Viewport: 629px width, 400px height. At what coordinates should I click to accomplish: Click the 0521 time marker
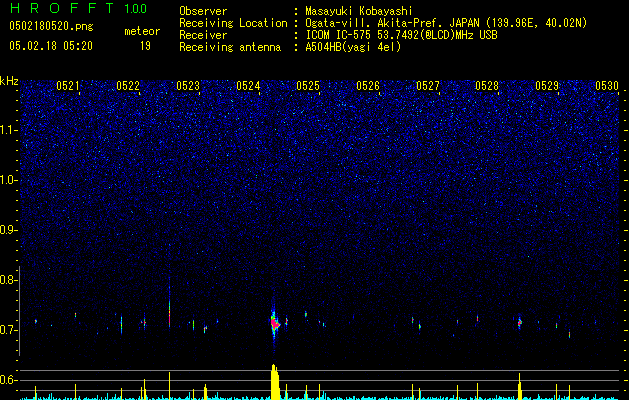pyautogui.click(x=68, y=85)
